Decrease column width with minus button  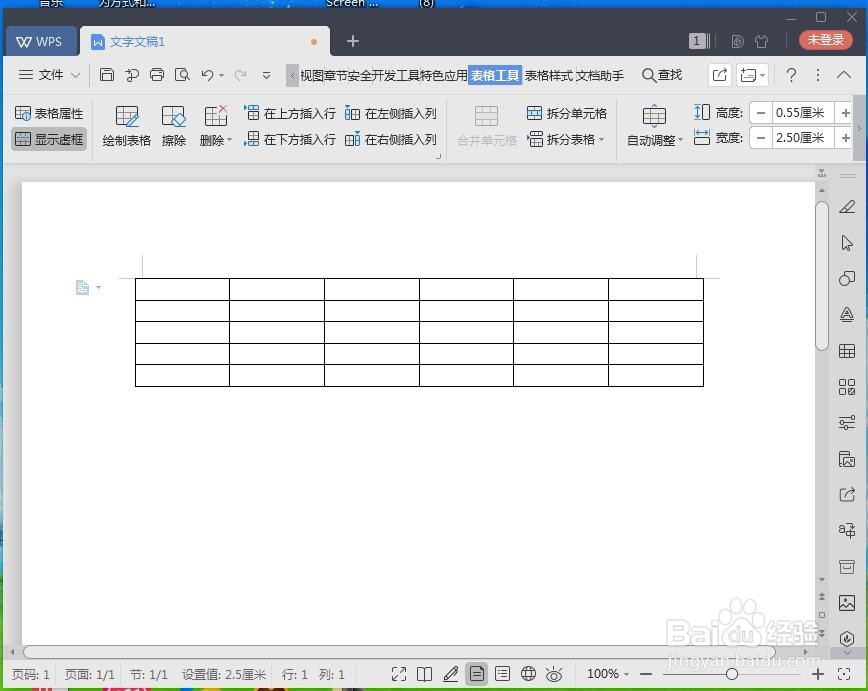coord(761,138)
